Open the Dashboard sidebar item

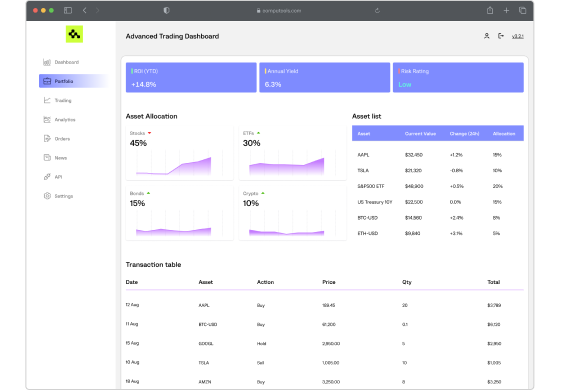pos(67,62)
